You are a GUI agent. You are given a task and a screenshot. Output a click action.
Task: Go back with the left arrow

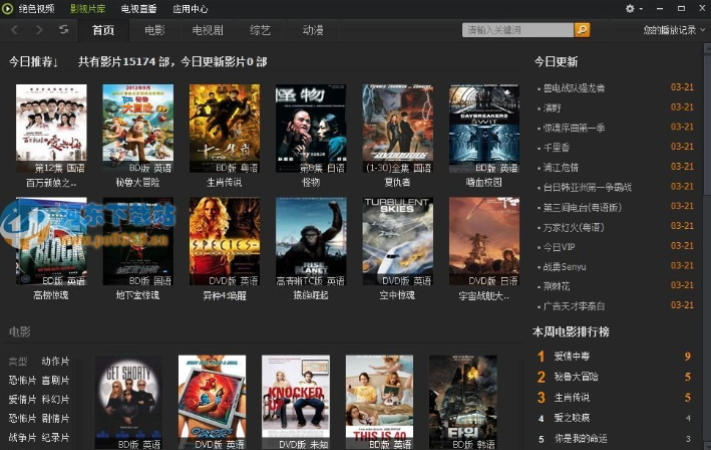[15, 30]
